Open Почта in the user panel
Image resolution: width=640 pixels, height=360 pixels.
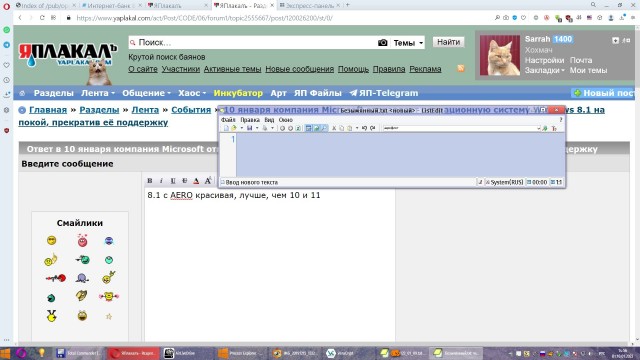point(581,60)
